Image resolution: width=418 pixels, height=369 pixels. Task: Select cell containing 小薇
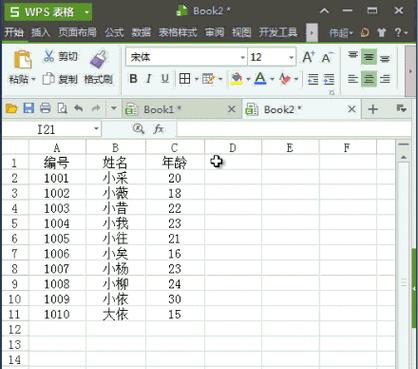(x=115, y=193)
